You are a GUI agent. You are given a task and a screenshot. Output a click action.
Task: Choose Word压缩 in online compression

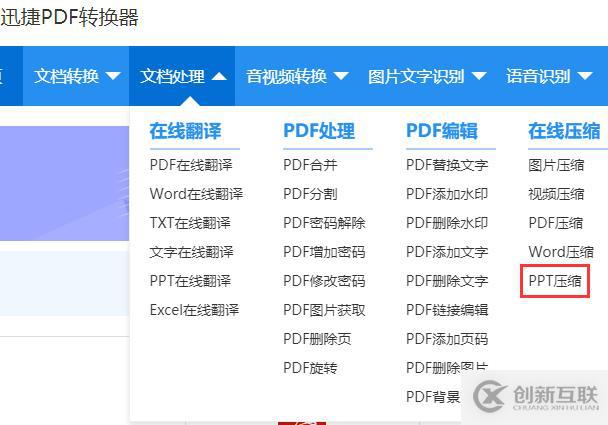(561, 252)
